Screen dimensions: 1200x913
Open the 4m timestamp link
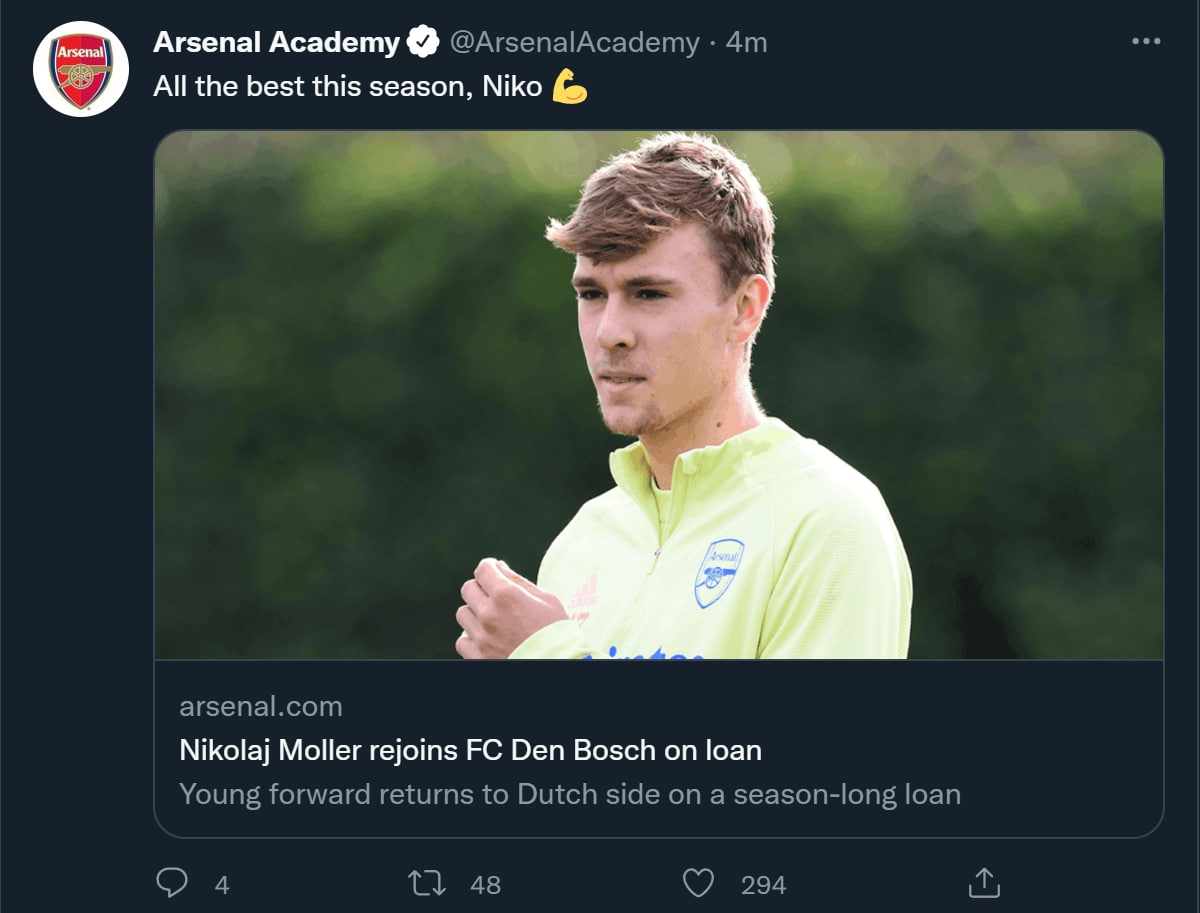tap(746, 43)
